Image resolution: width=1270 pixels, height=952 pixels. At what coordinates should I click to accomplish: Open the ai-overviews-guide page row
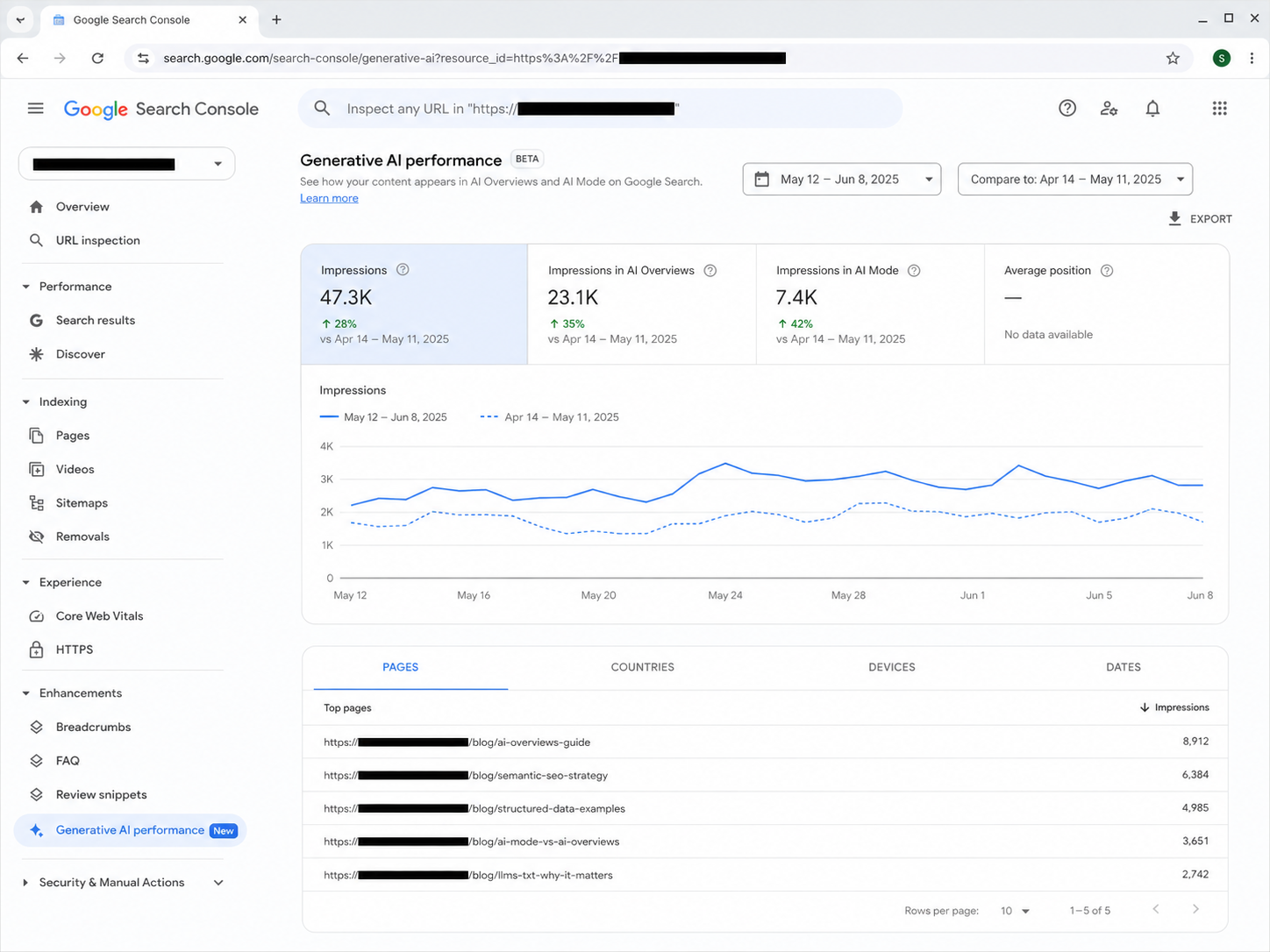click(765, 742)
